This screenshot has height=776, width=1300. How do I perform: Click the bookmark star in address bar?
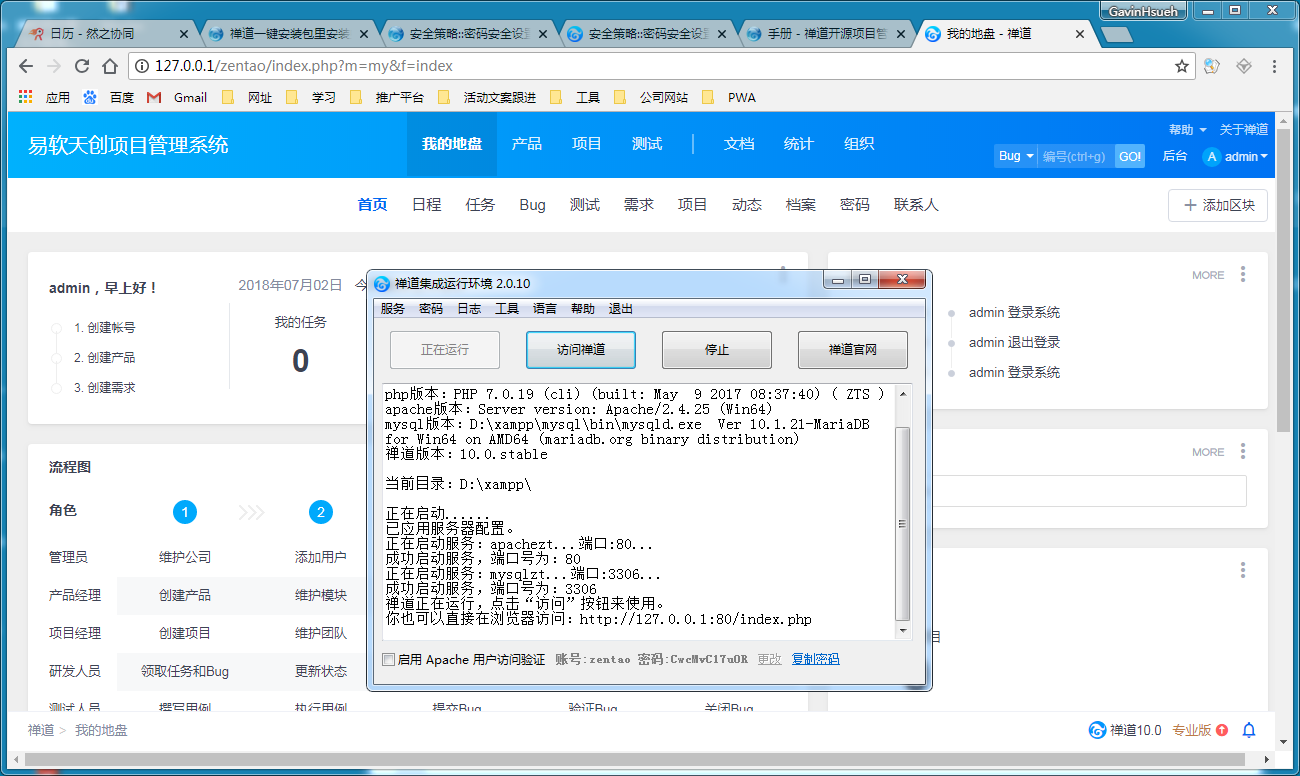point(1182,66)
